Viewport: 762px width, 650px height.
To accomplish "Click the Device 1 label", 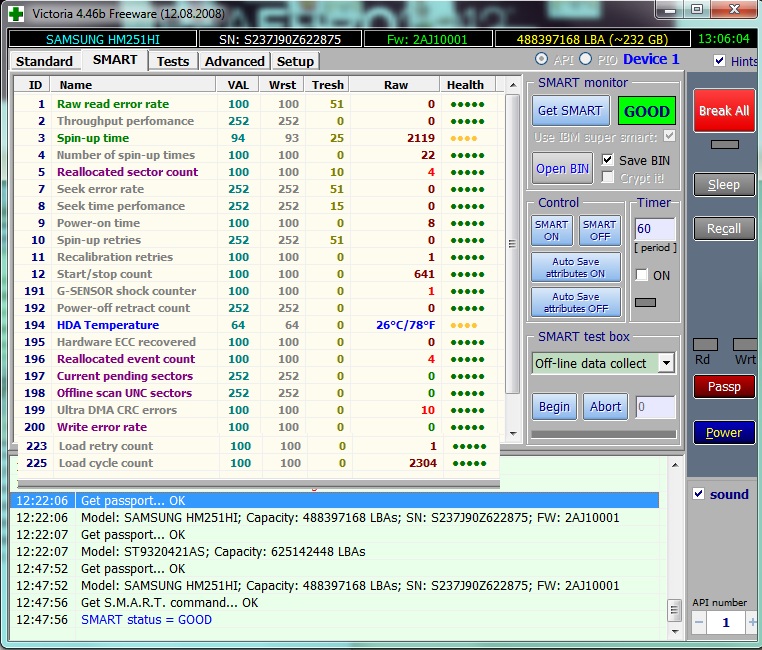I will click(x=651, y=59).
